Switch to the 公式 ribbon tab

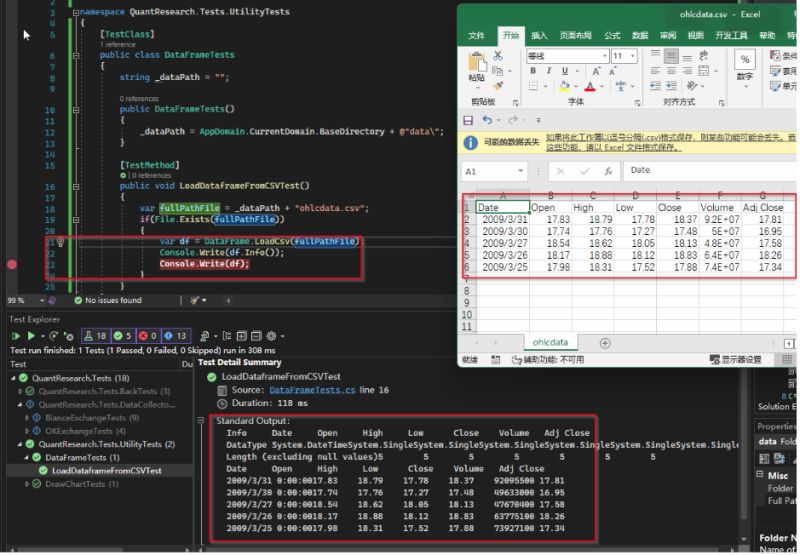coord(612,35)
